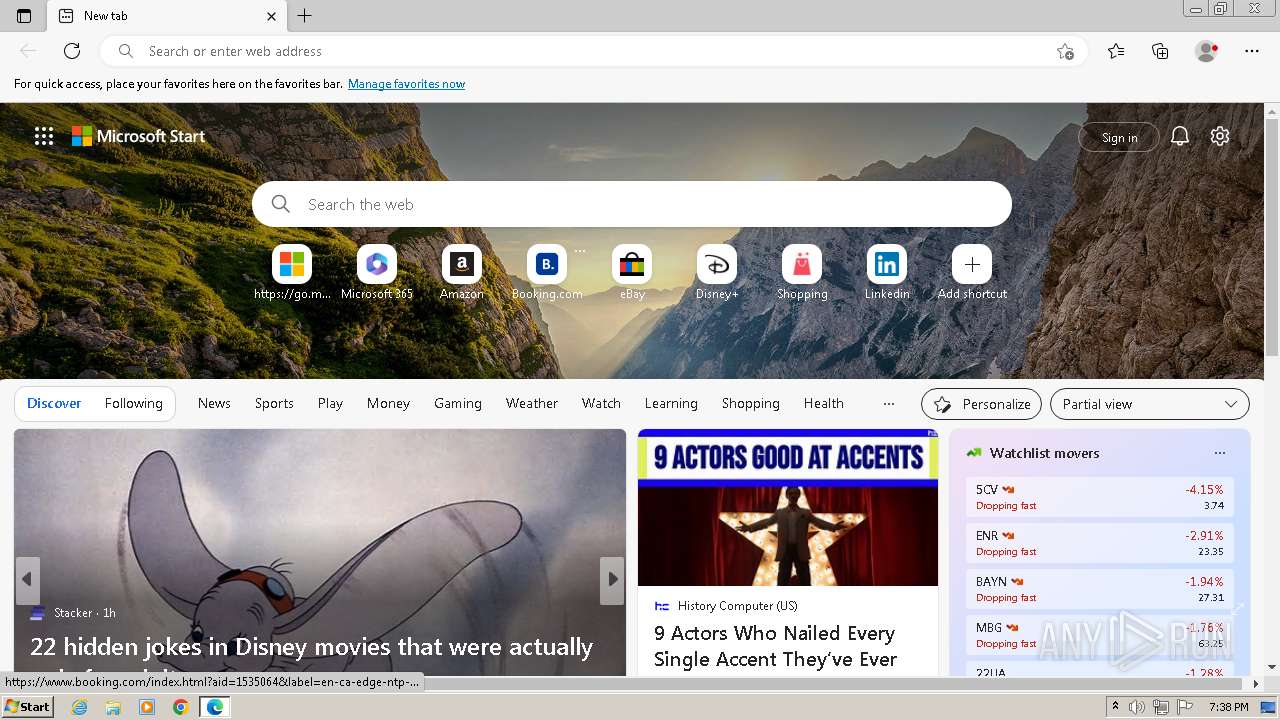Select the Watch category
The width and height of the screenshot is (1280, 720).
pyautogui.click(x=601, y=403)
